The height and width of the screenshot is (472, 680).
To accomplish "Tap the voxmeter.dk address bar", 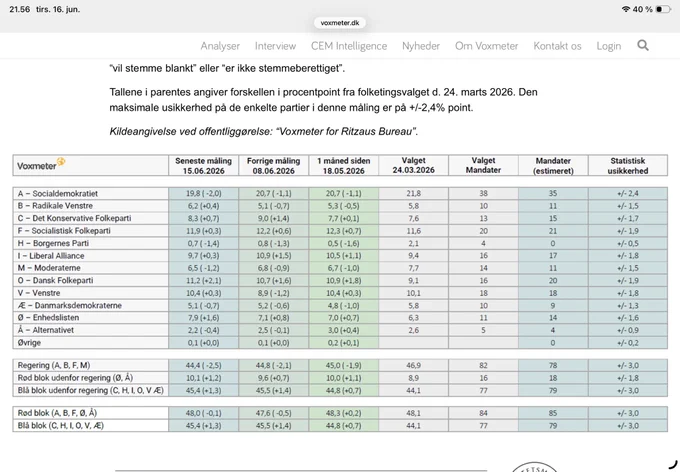I will pyautogui.click(x=340, y=23).
